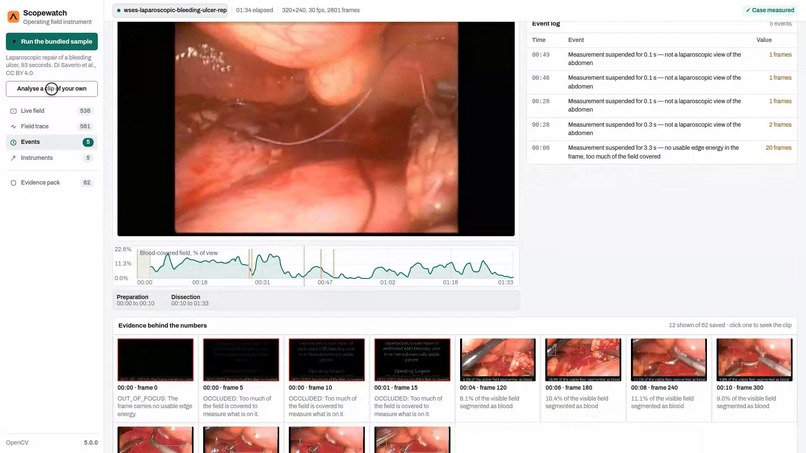Click the Live field count 538
This screenshot has height=453, width=806.
pos(85,111)
